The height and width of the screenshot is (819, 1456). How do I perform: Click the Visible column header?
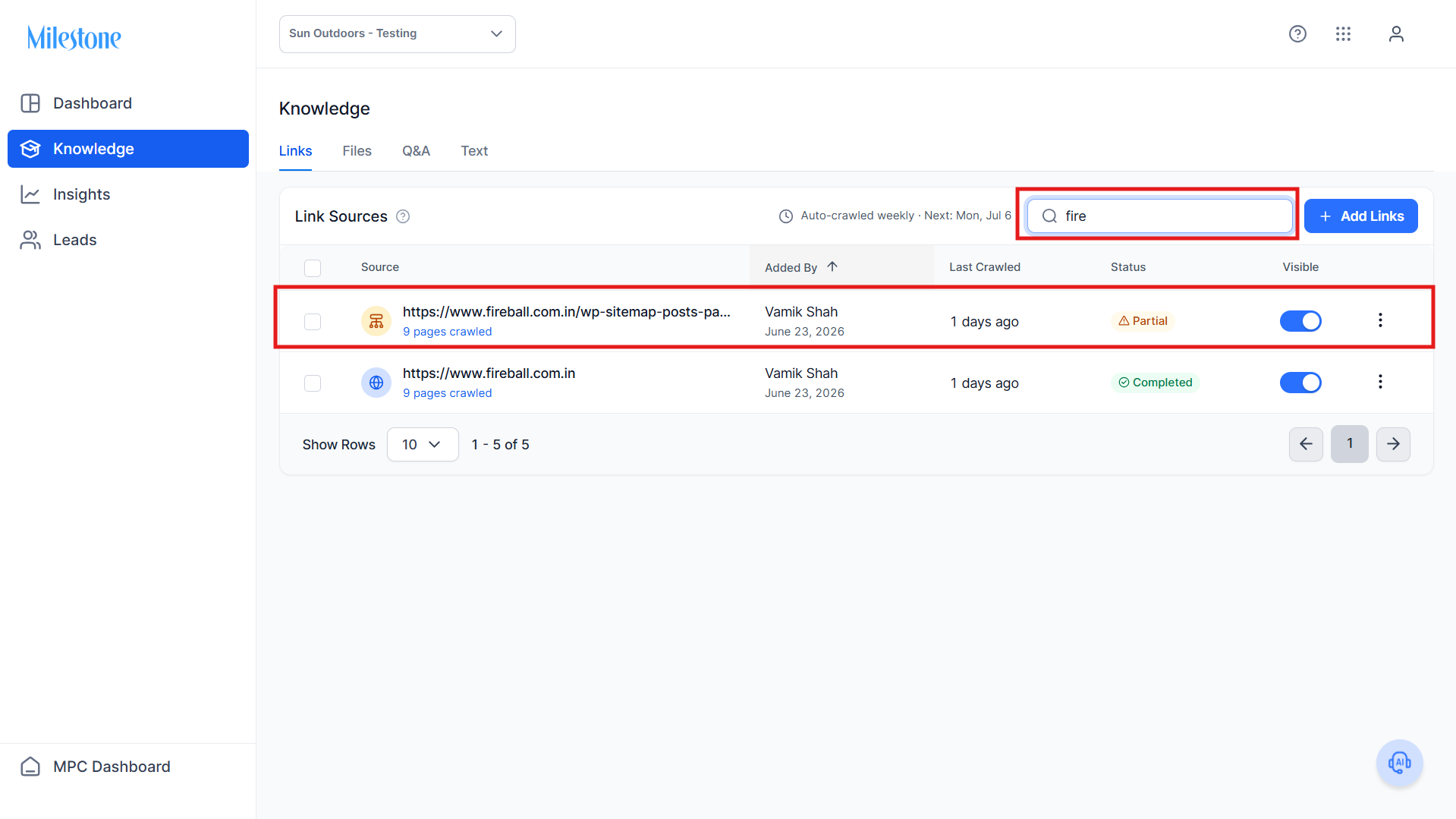pyautogui.click(x=1300, y=267)
